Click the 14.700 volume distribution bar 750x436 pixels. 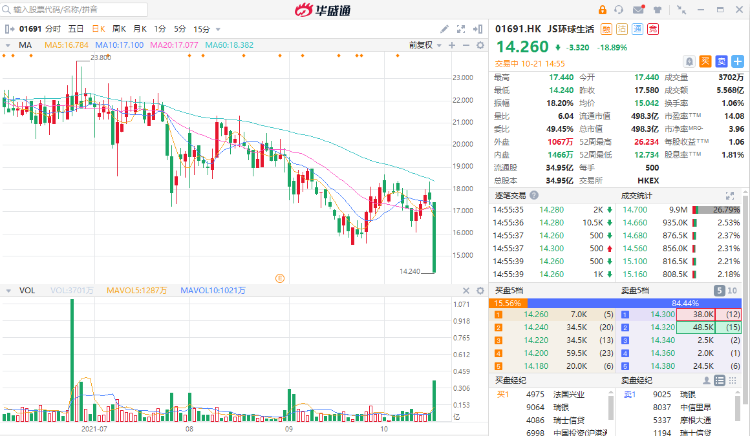pyautogui.click(x=716, y=210)
